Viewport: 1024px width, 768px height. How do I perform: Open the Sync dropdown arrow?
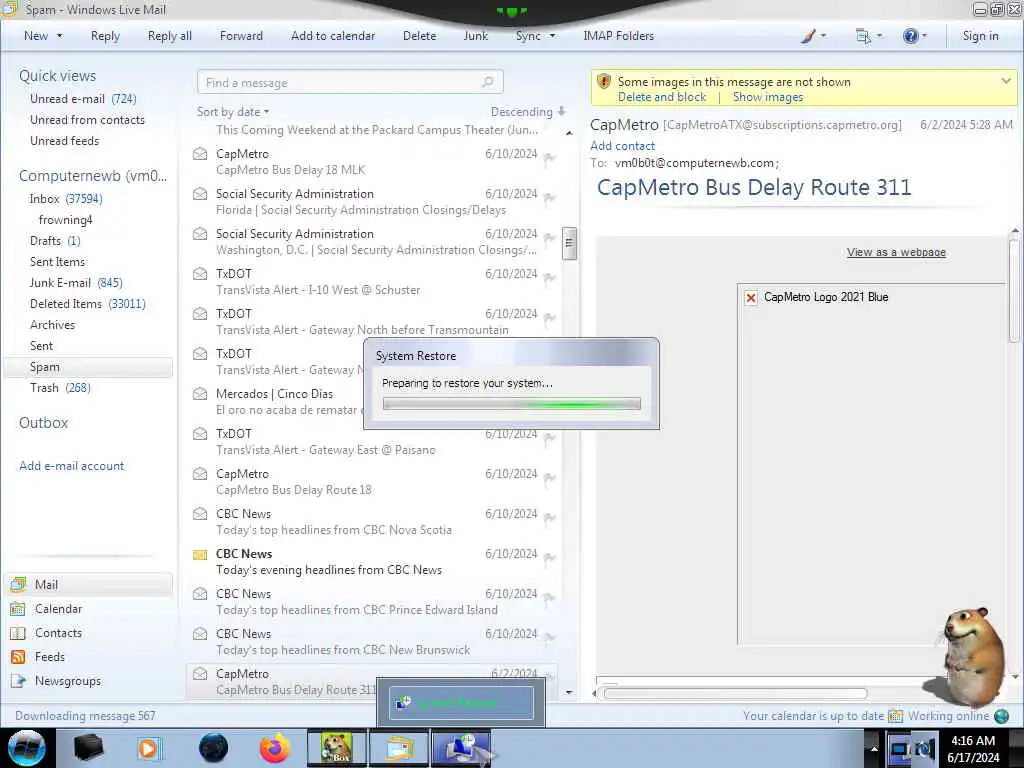pyautogui.click(x=552, y=36)
